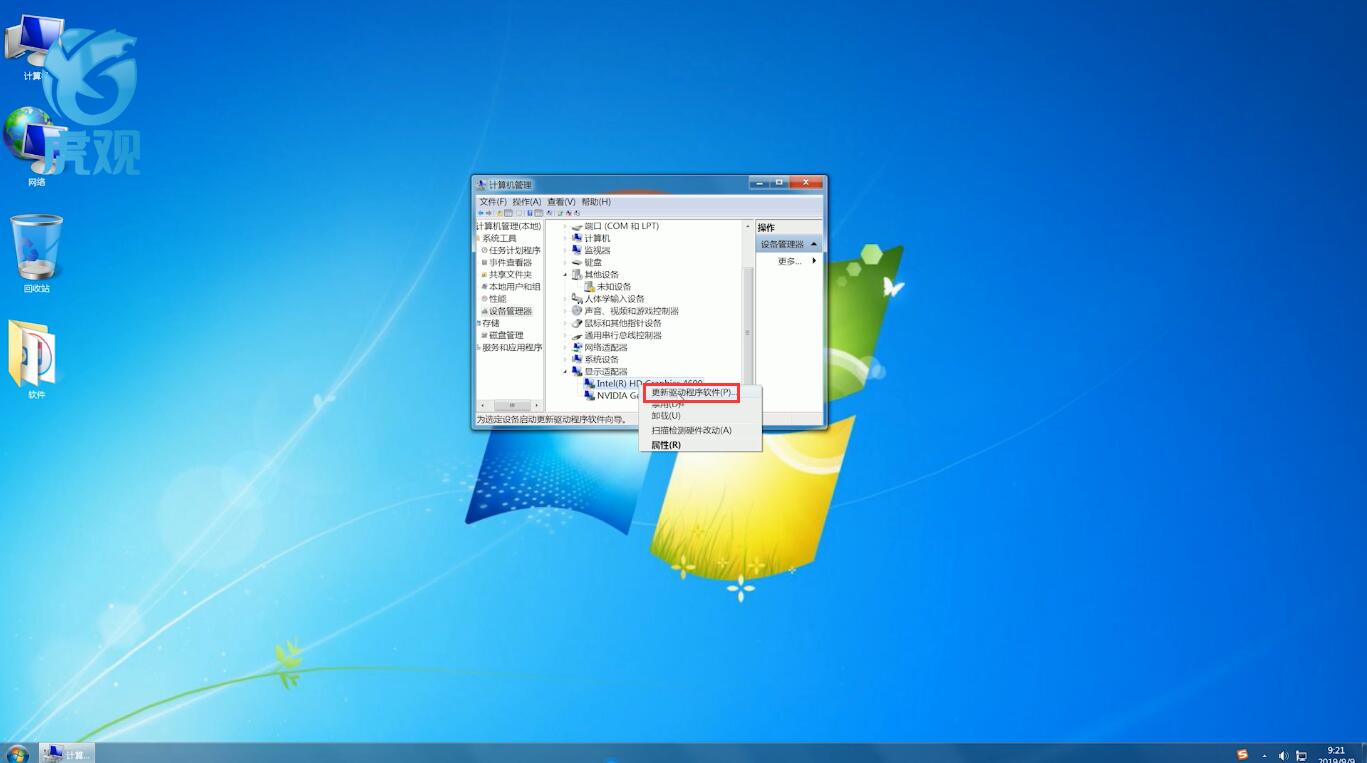Click the taskbar clock showing 9:21

(x=1336, y=755)
